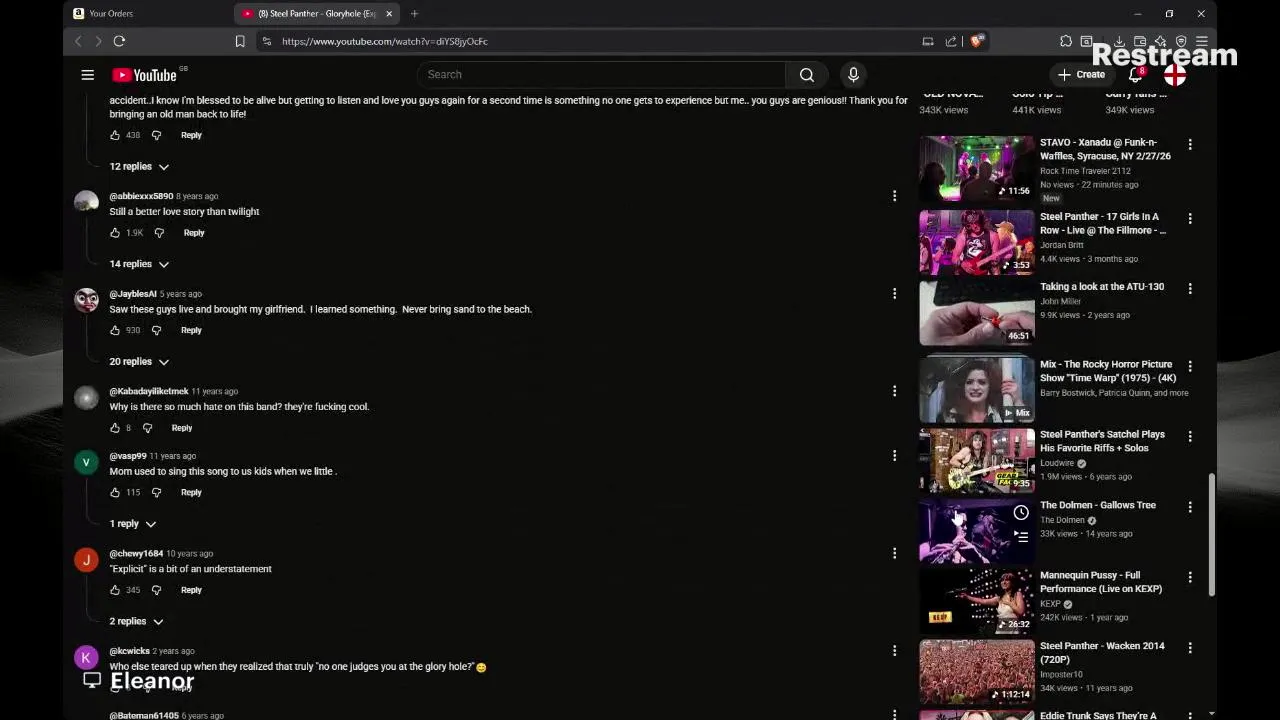
Task: Click the share icon in address bar
Action: (951, 41)
